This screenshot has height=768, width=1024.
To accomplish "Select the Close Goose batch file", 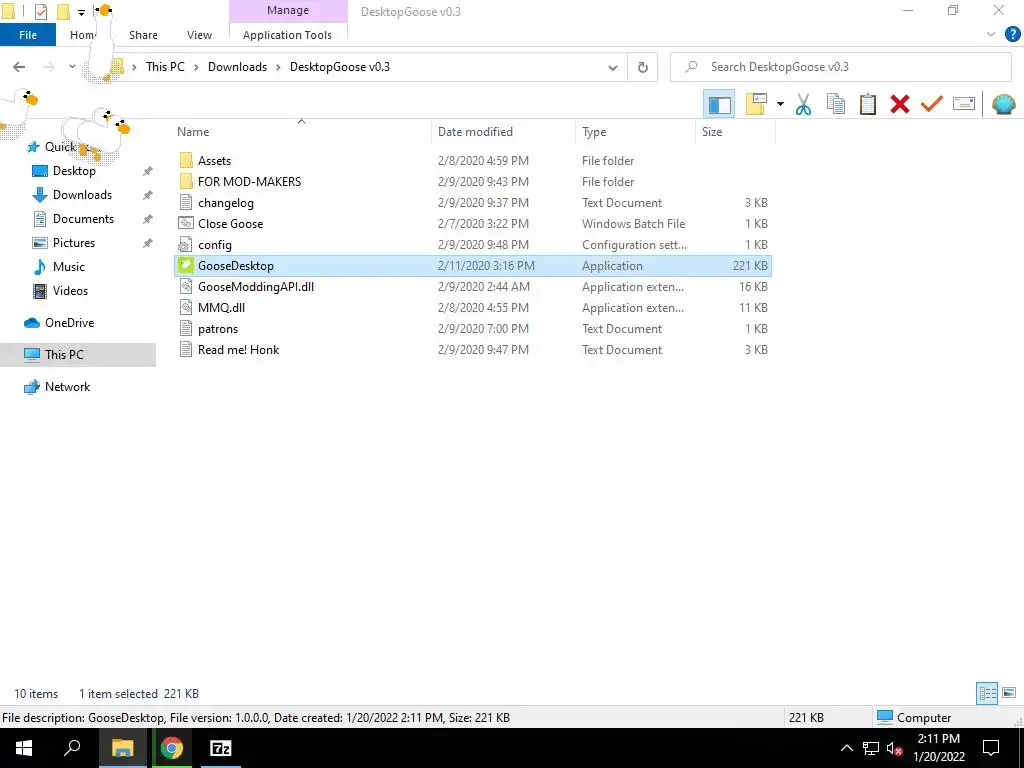I will 231,224.
